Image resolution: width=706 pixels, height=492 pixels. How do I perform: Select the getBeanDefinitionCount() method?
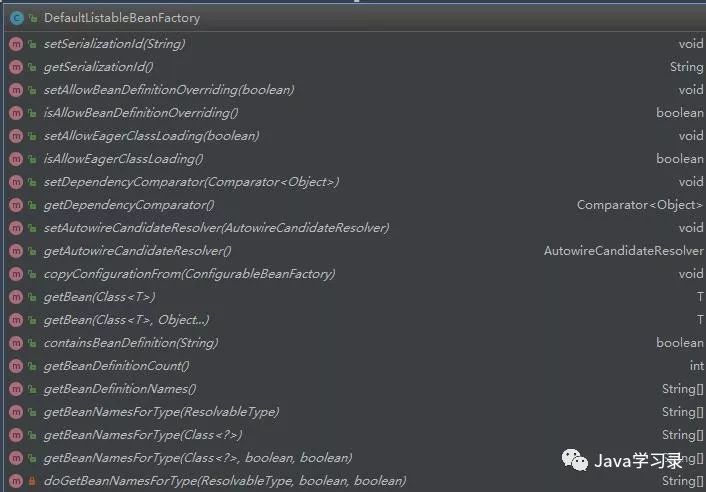(x=117, y=366)
